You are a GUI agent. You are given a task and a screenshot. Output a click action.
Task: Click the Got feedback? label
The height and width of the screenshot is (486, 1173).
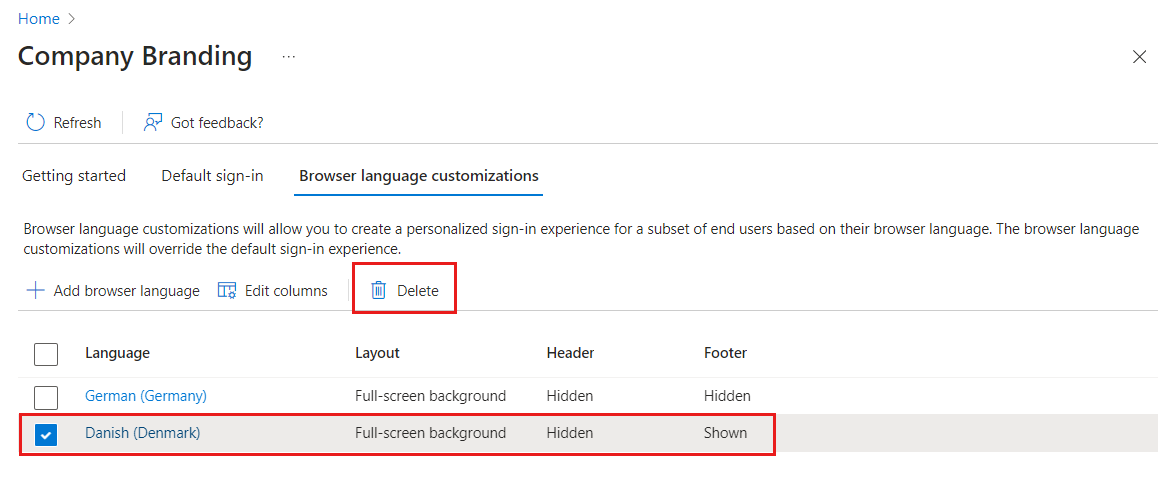coord(217,123)
